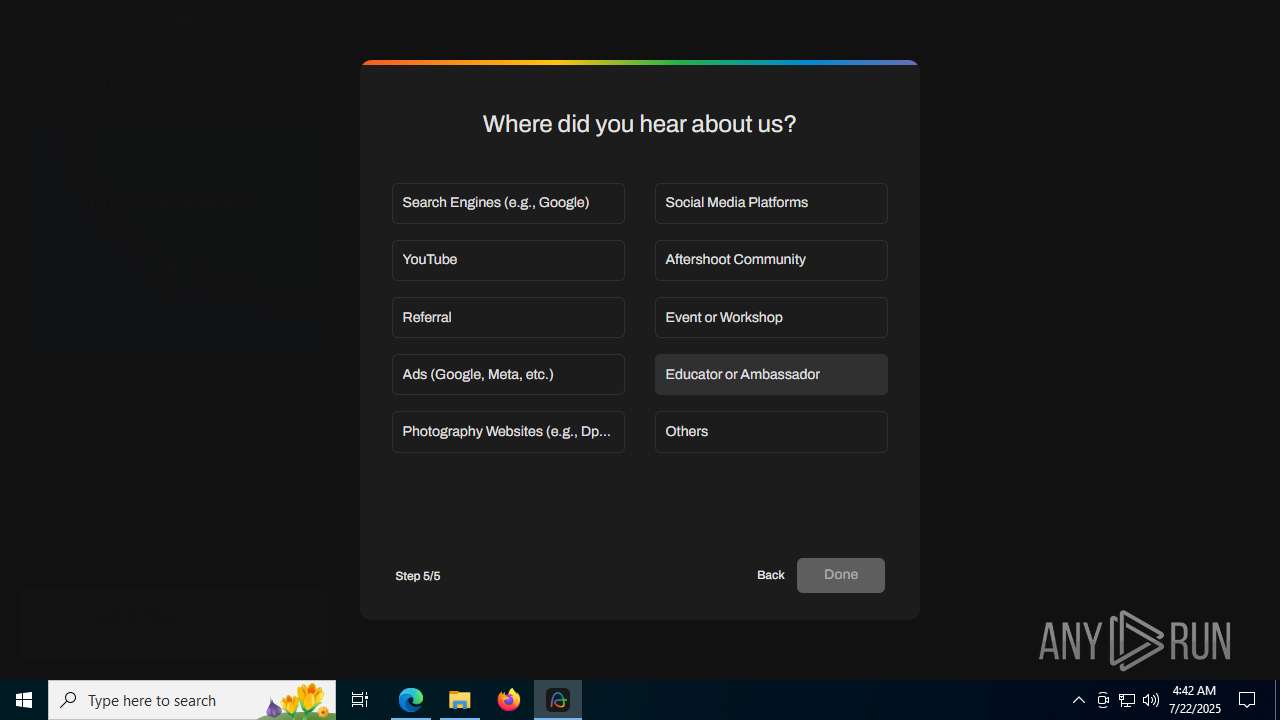Choose the Others option
This screenshot has height=720, width=1280.
point(771,432)
